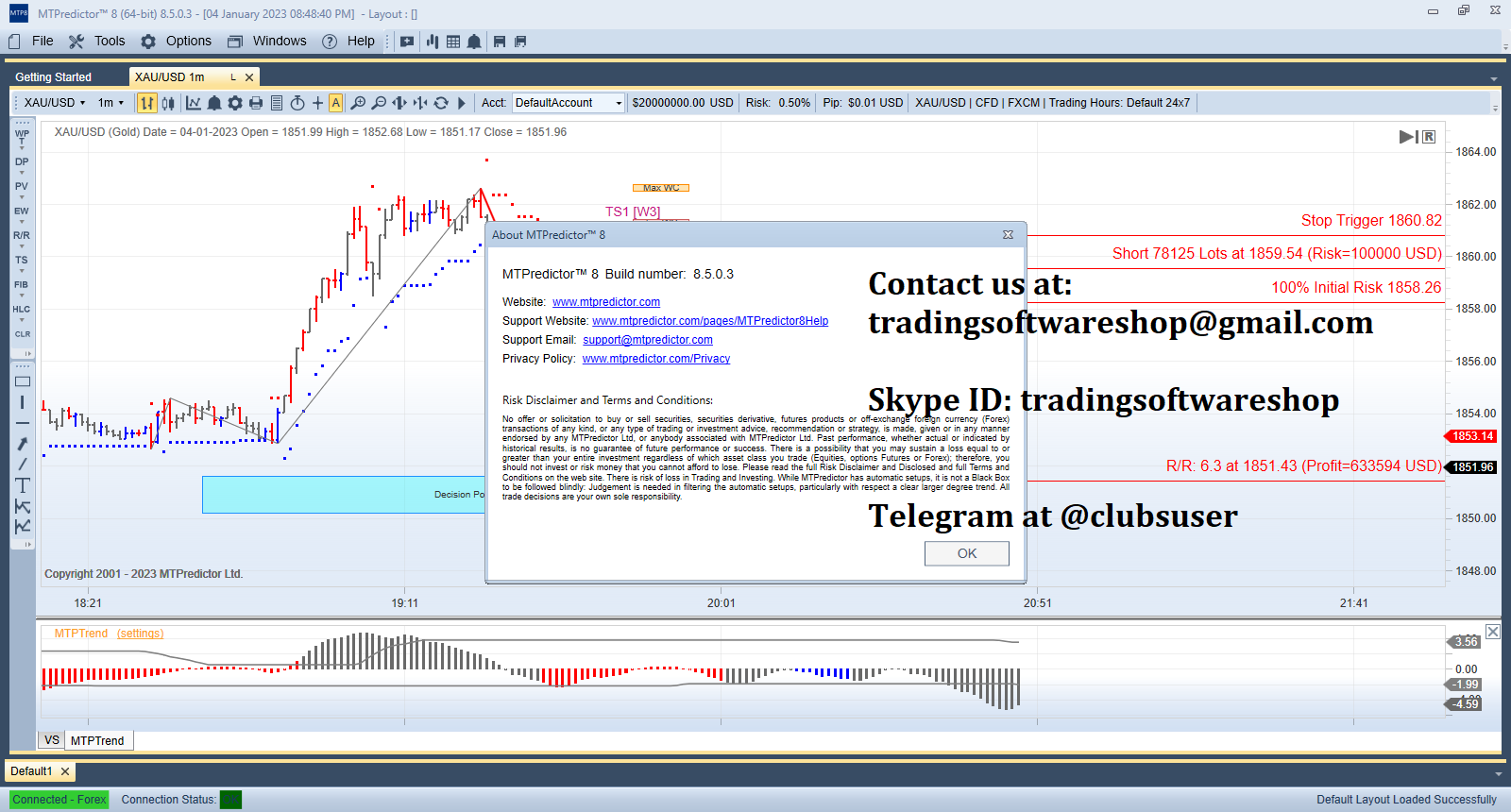
Task: Select the text annotation tool
Action: [x=23, y=485]
